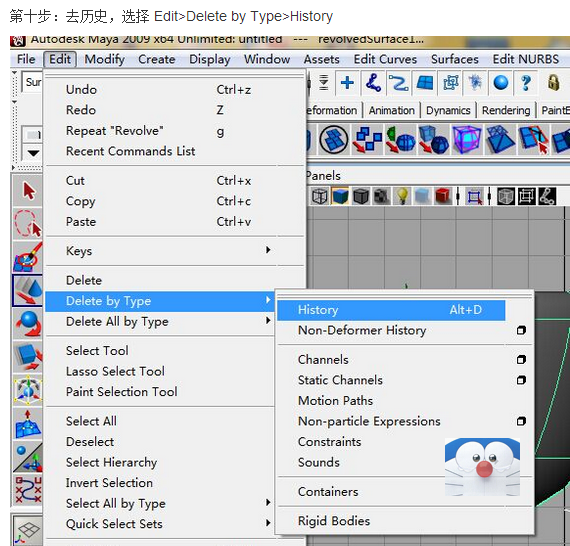Open the Create menu
570x546 pixels.
[x=157, y=59]
